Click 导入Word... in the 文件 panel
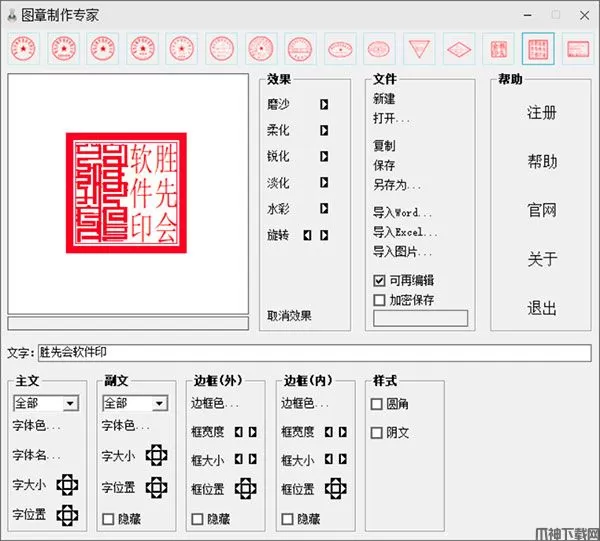Image resolution: width=600 pixels, height=541 pixels. coord(402,213)
